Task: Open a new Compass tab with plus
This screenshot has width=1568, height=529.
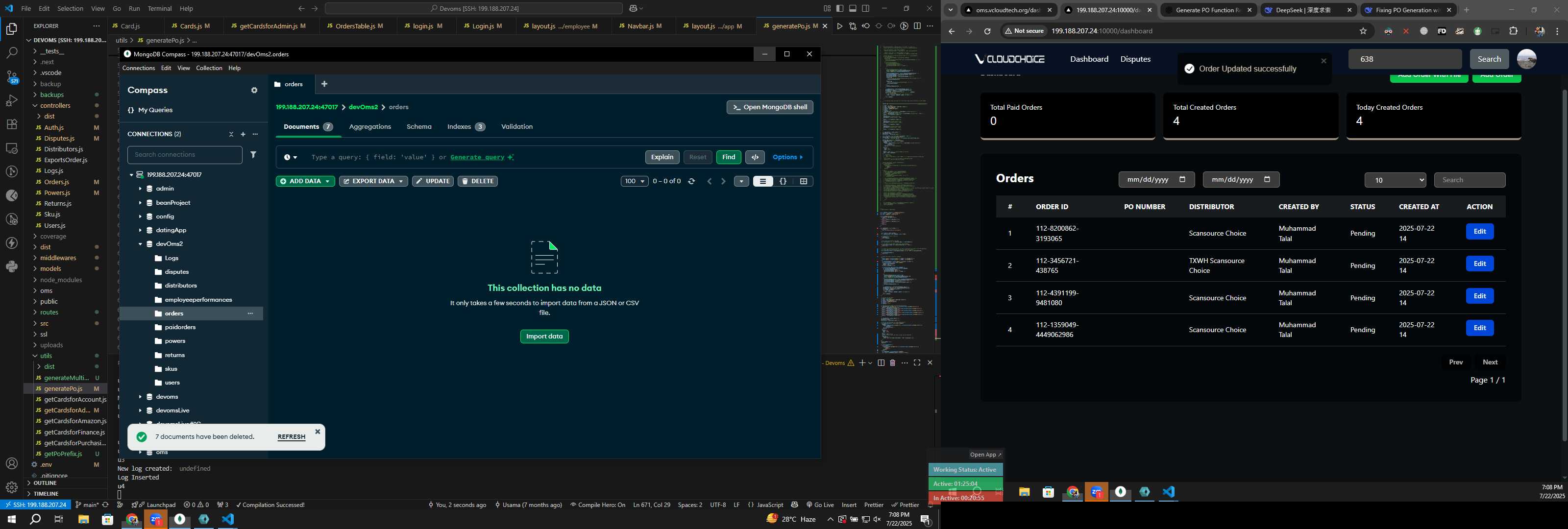Action: [324, 84]
